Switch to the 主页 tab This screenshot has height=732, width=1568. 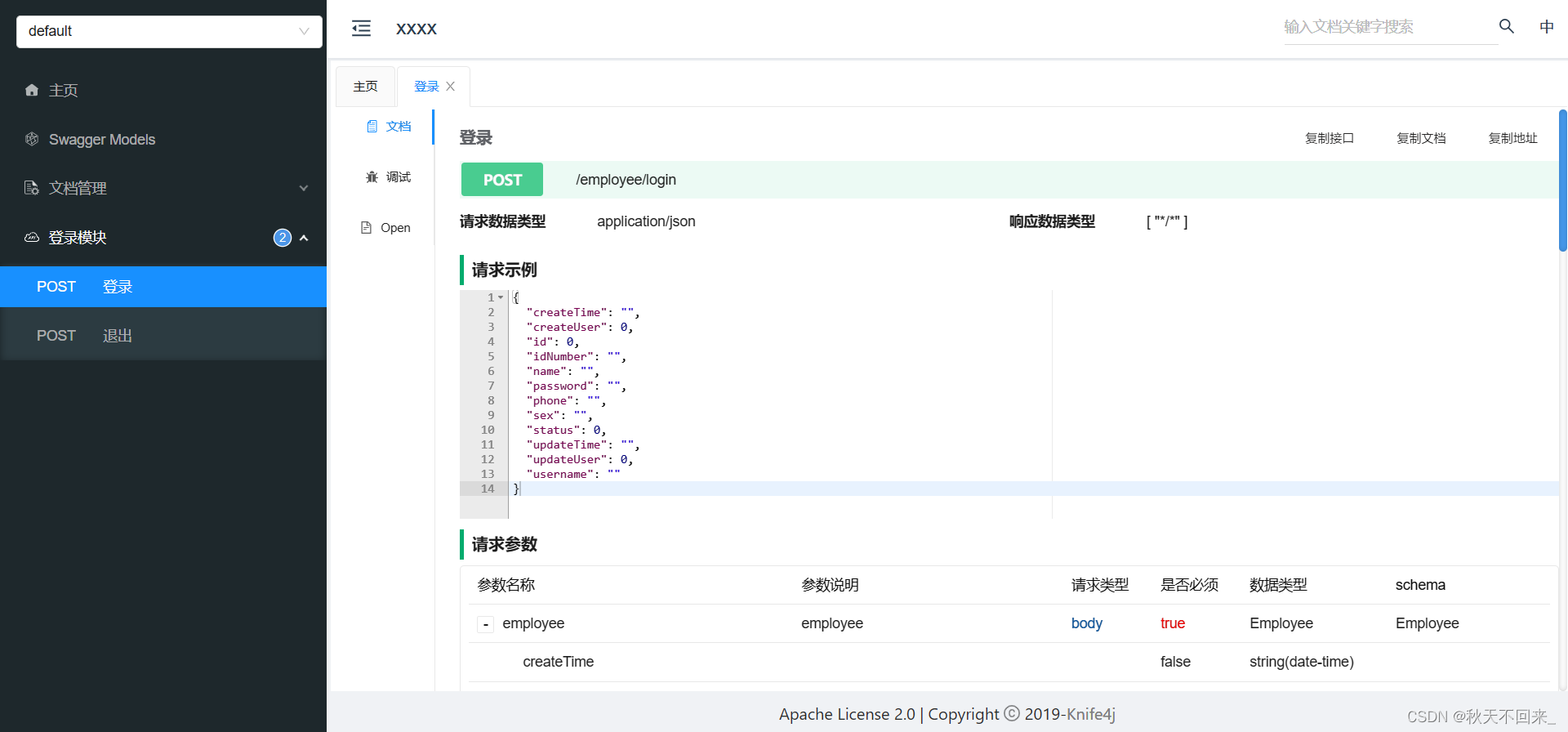point(365,86)
